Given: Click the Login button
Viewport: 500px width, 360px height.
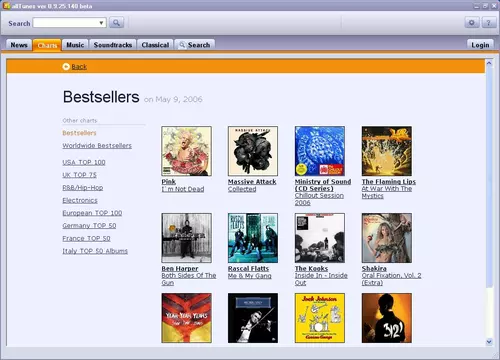Looking at the screenshot, I should pyautogui.click(x=480, y=45).
